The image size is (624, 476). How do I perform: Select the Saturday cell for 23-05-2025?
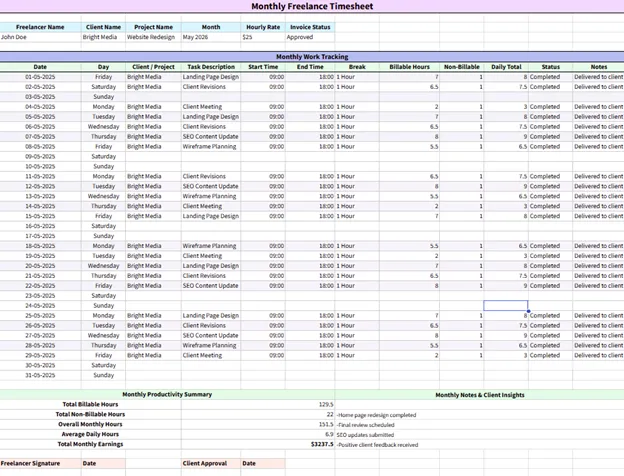103,296
